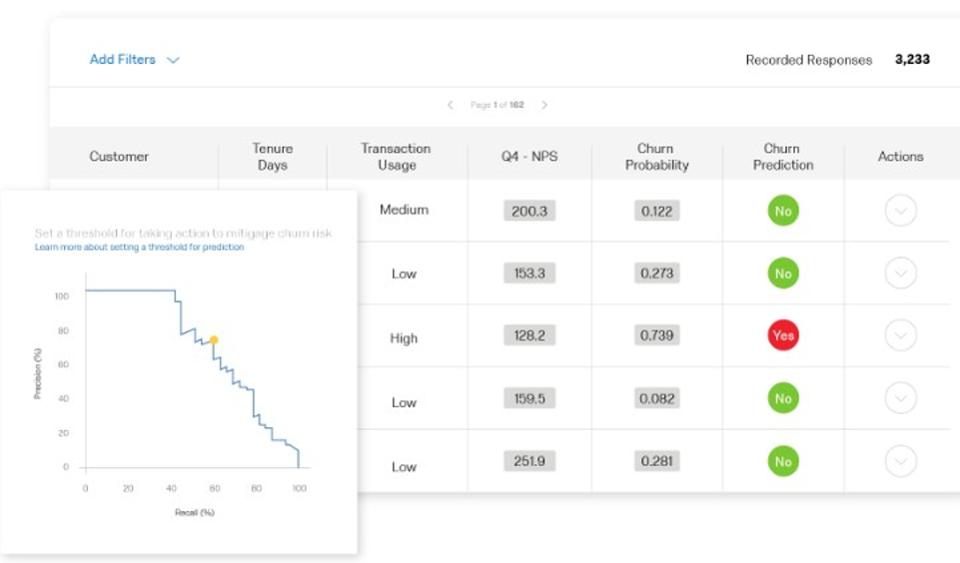Image resolution: width=960 pixels, height=563 pixels.
Task: Sort by Churn Probability column header
Action: (x=656, y=157)
